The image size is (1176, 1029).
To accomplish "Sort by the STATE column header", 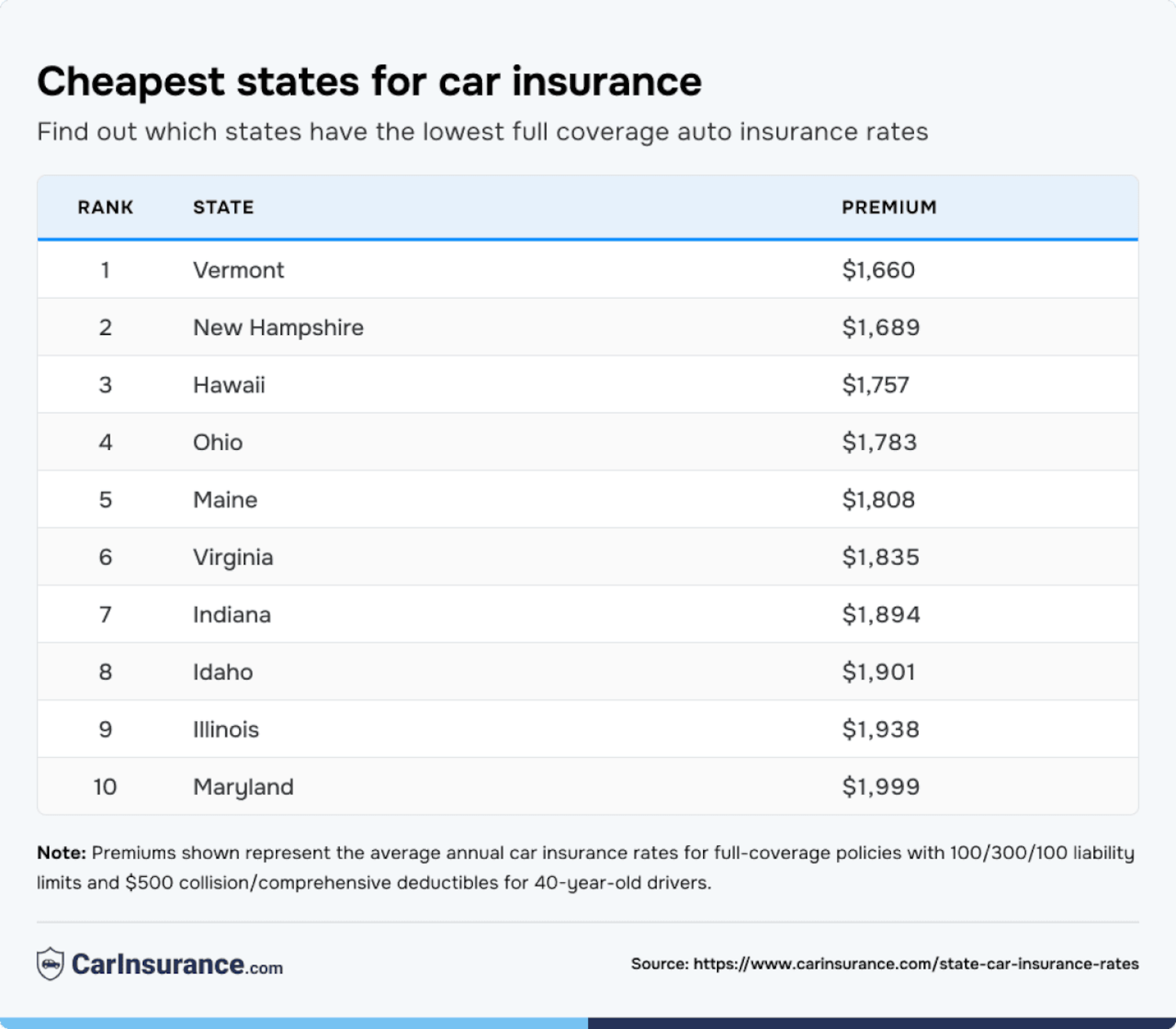I will 223,207.
